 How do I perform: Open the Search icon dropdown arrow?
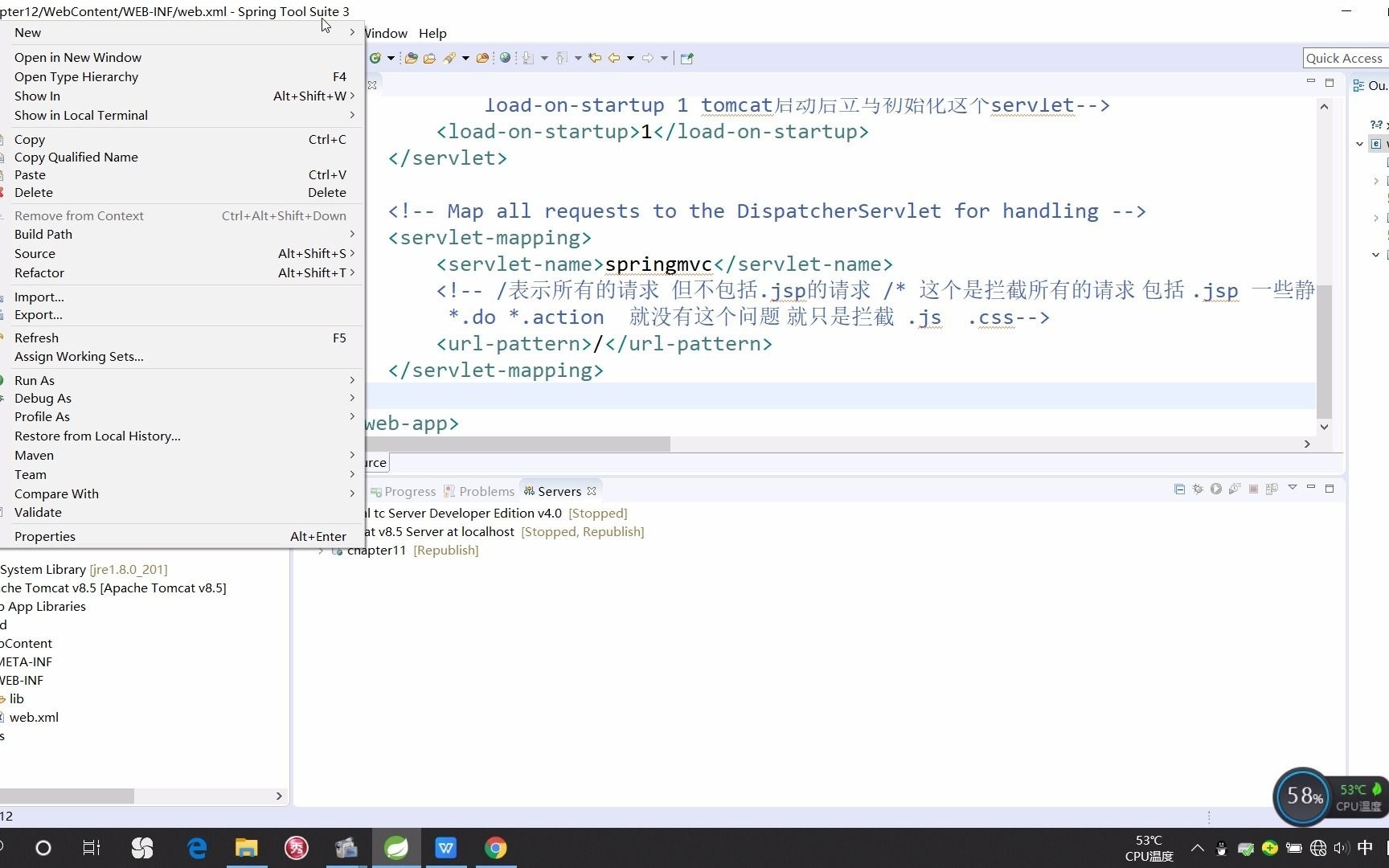(465, 58)
